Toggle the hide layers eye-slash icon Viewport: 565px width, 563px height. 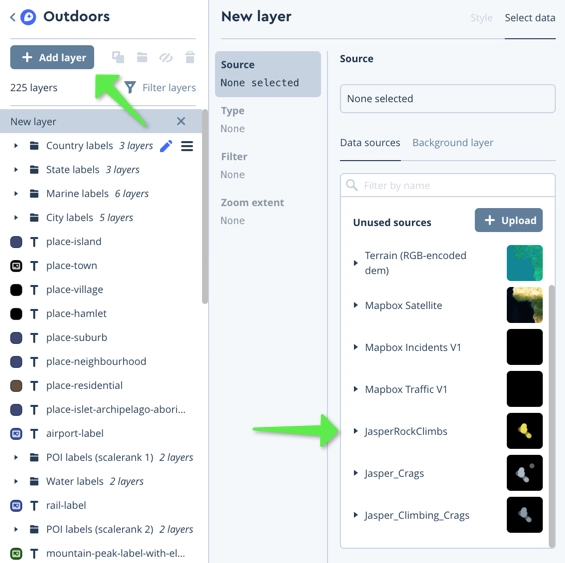click(x=166, y=57)
